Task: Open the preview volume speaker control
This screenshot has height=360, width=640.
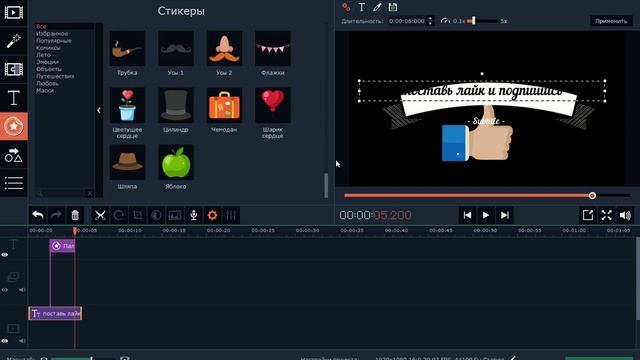Action: click(x=625, y=215)
